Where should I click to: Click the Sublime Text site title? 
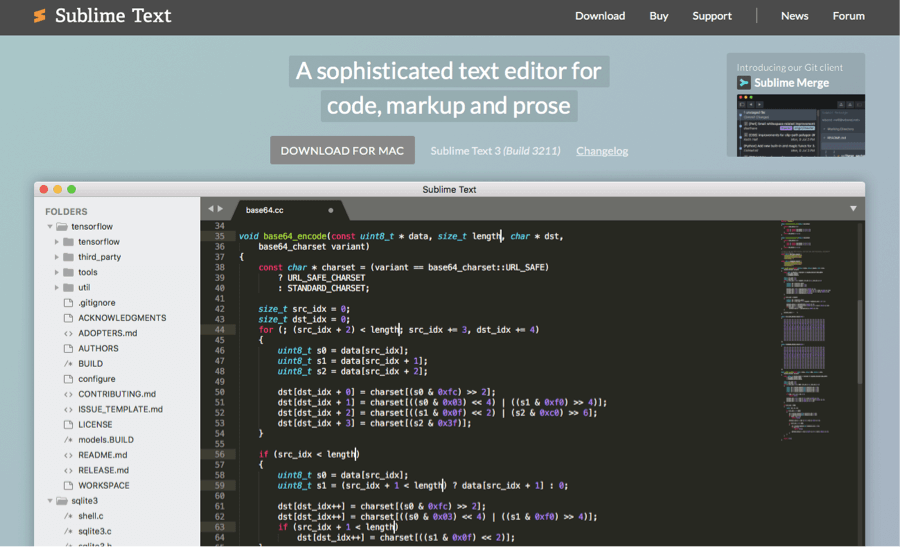(x=113, y=15)
